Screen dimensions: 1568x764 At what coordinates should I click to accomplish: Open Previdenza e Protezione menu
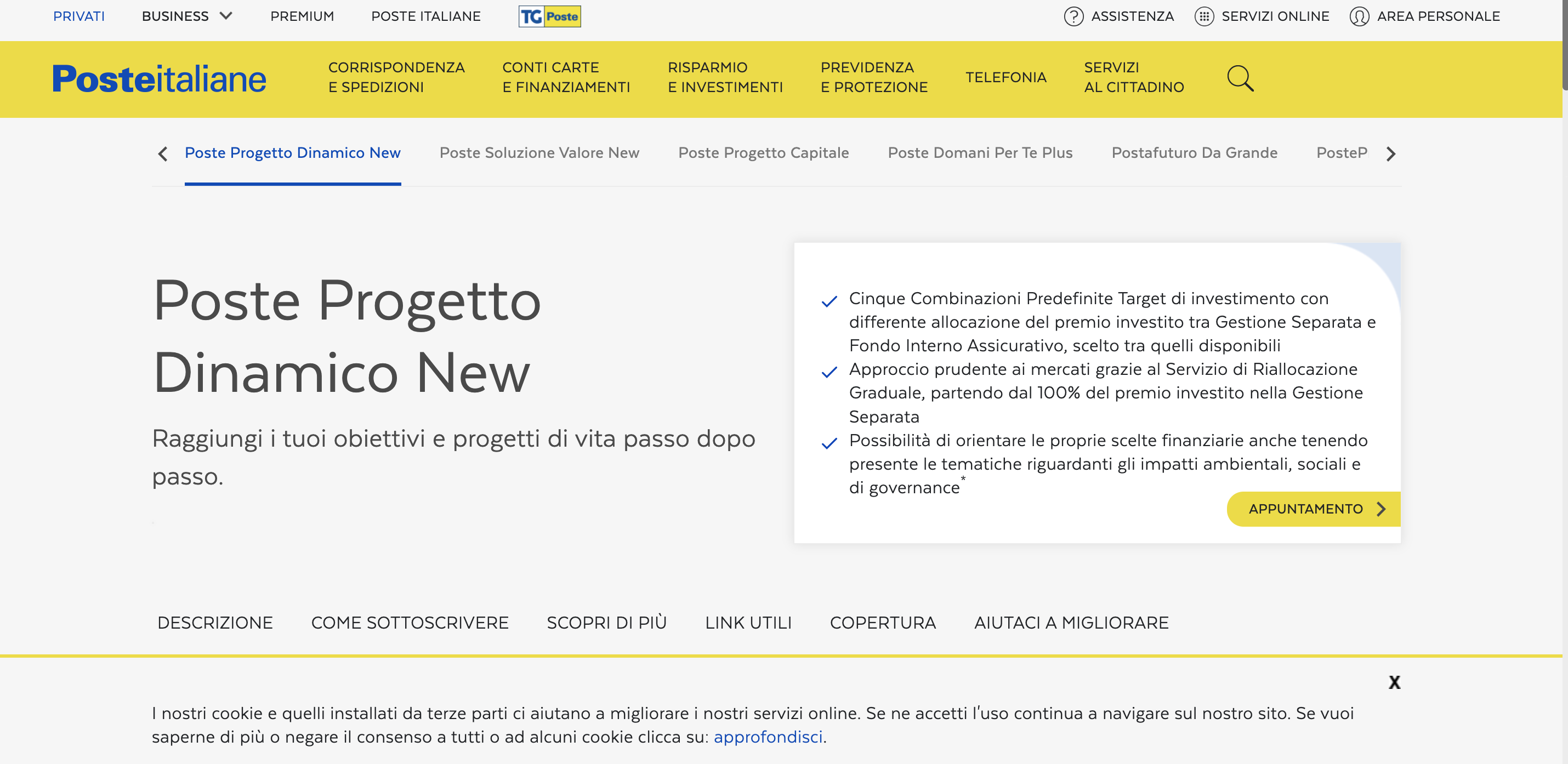(x=874, y=77)
